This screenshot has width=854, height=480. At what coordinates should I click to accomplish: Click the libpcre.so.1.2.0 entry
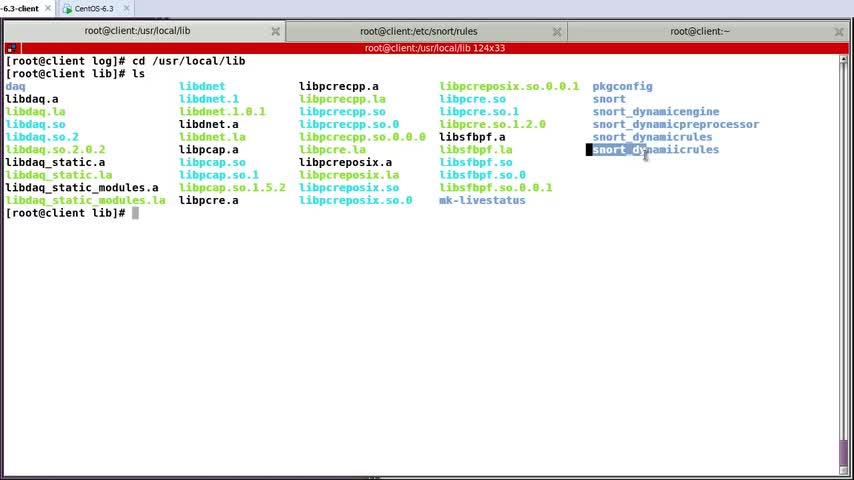pos(492,124)
